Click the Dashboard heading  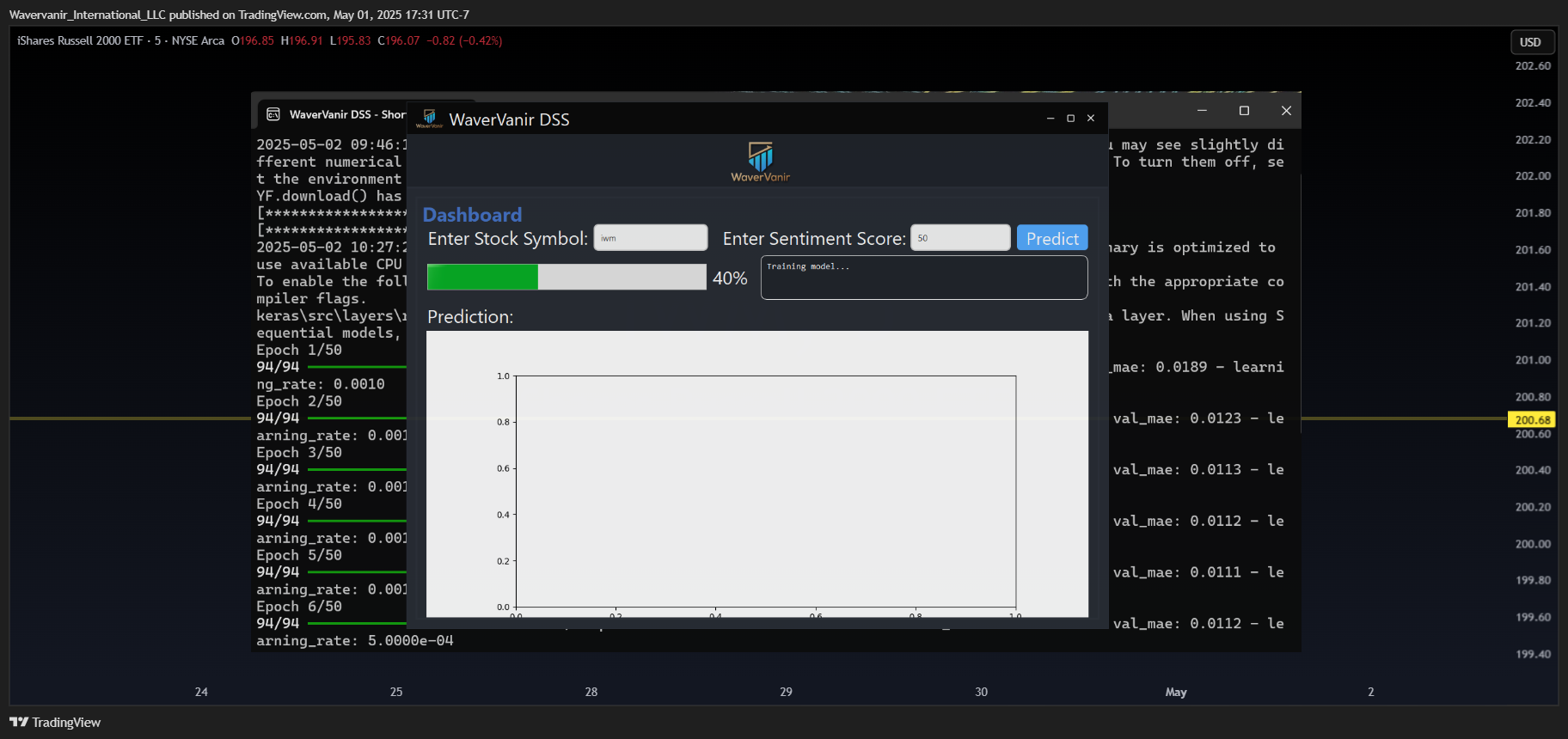pos(472,215)
